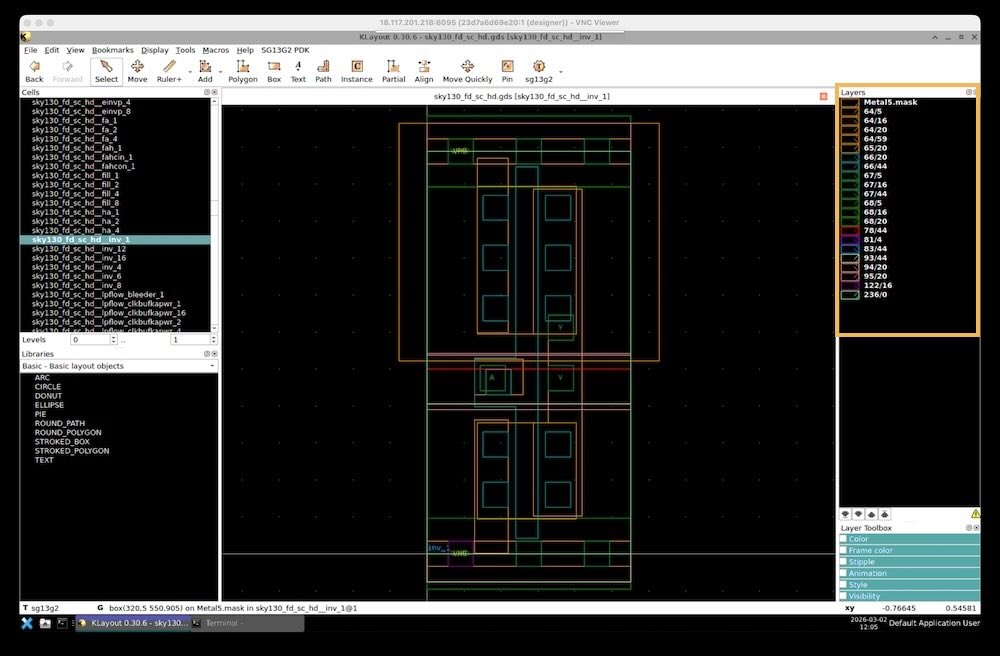
Task: Open the Bookmarks menu
Action: click(112, 49)
